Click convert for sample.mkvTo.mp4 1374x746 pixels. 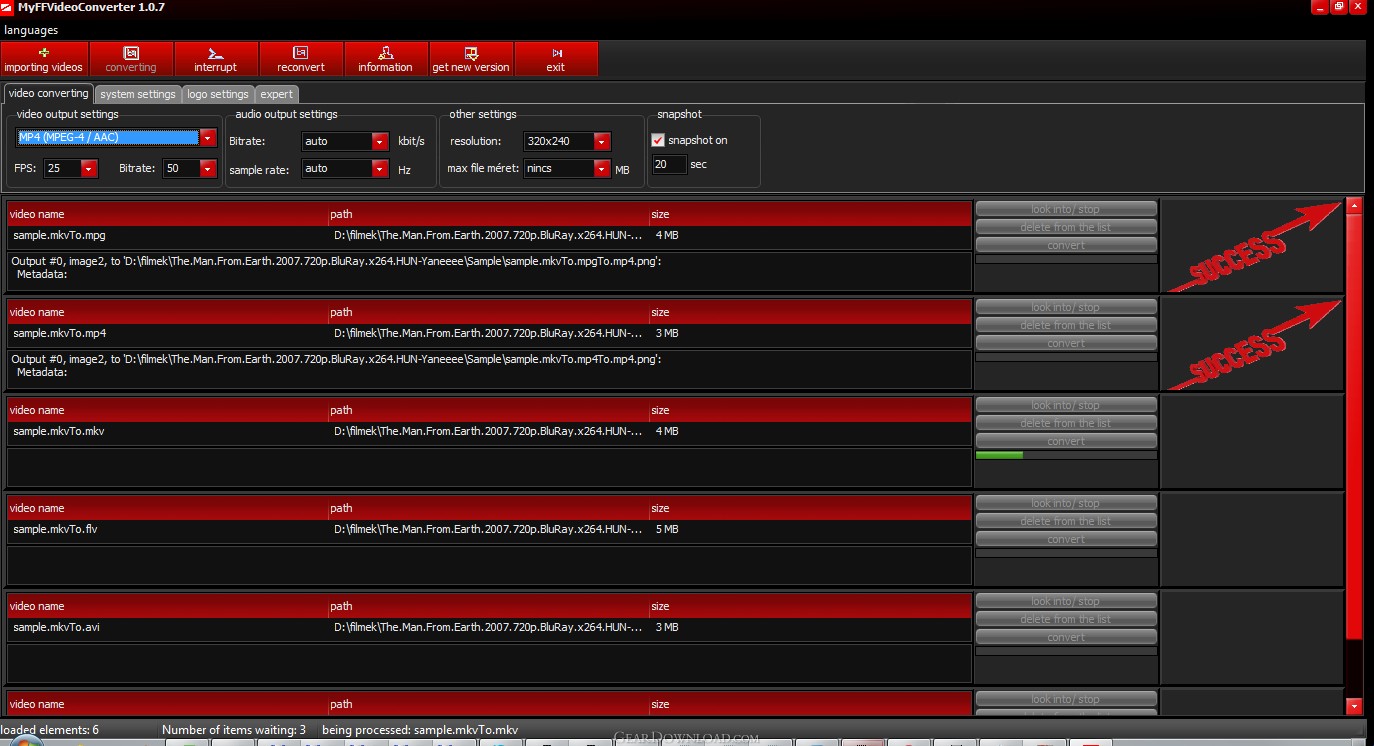click(x=1066, y=343)
